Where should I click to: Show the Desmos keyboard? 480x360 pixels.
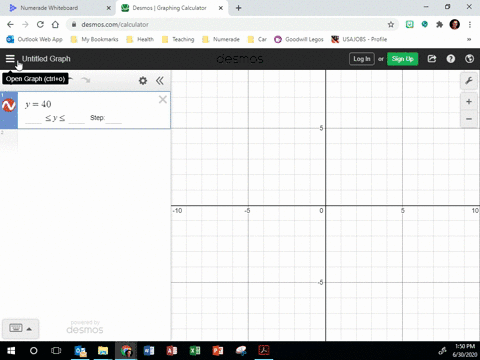tap(16, 328)
